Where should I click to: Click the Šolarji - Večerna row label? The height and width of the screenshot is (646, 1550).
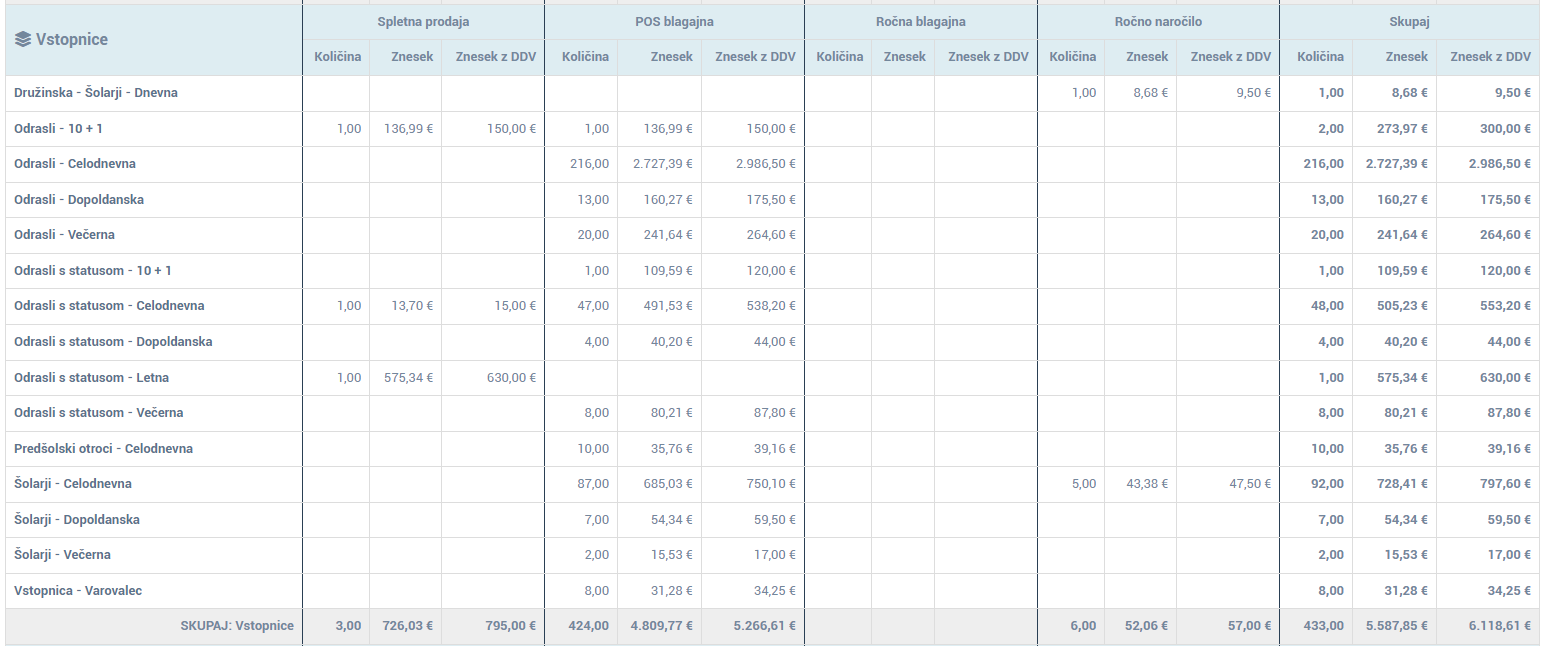point(62,555)
